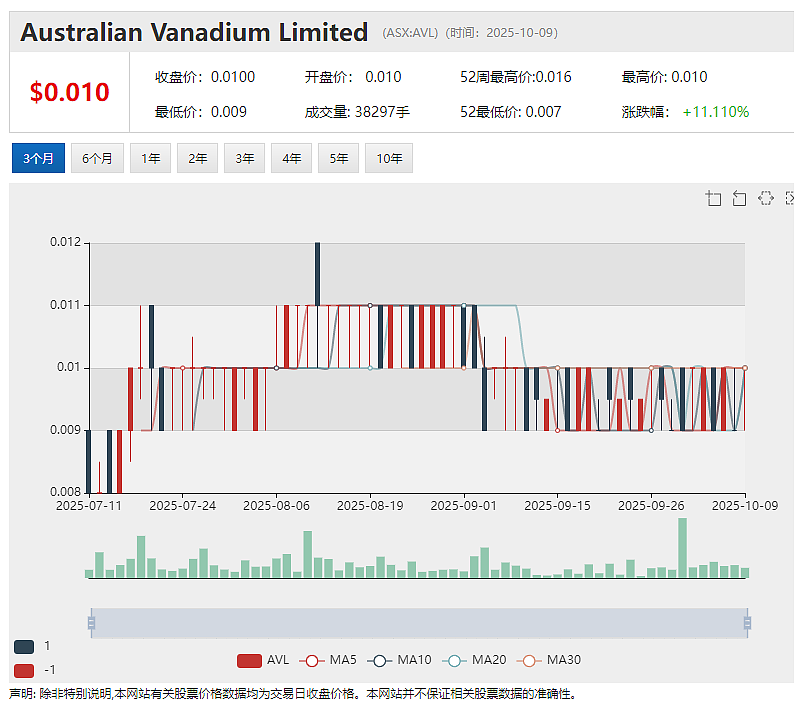
Task: Click 最高价: 0.010 value
Action: pyautogui.click(x=664, y=77)
